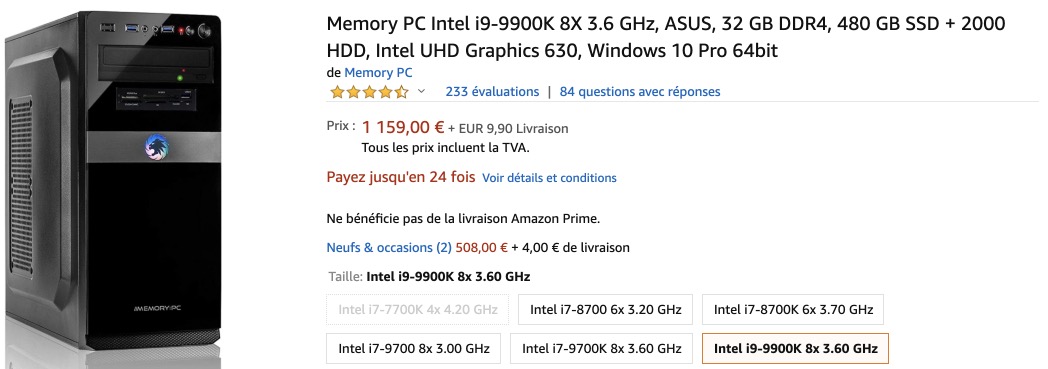Click the Payez jusqu'en 24 fois text
The height and width of the screenshot is (369, 1048).
[x=401, y=177]
